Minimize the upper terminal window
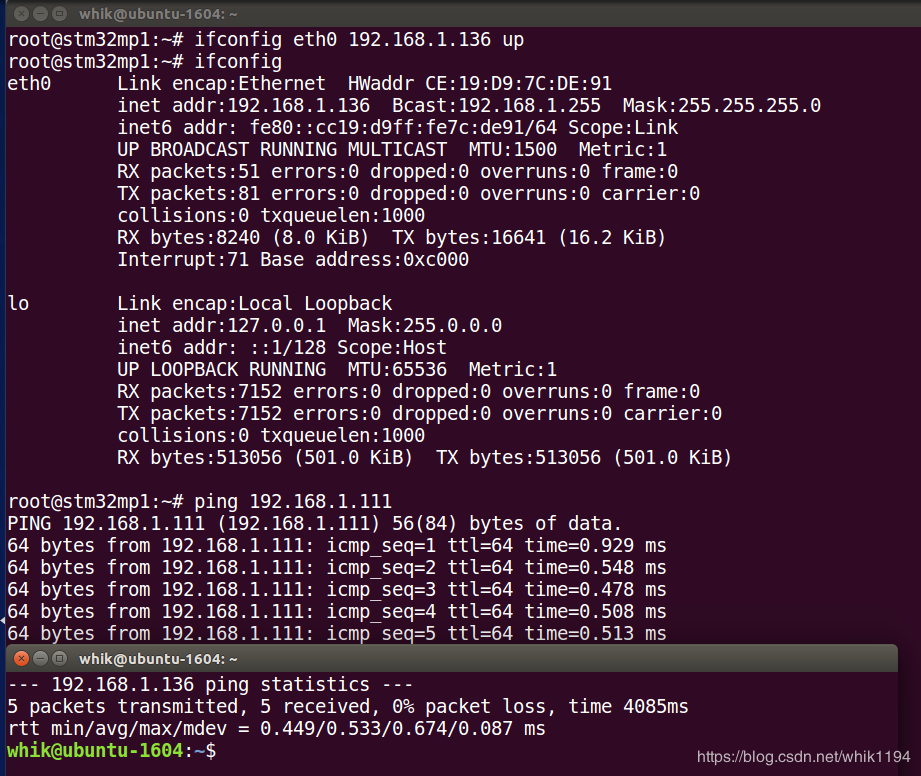Screen dimensions: 921x776 (41, 15)
